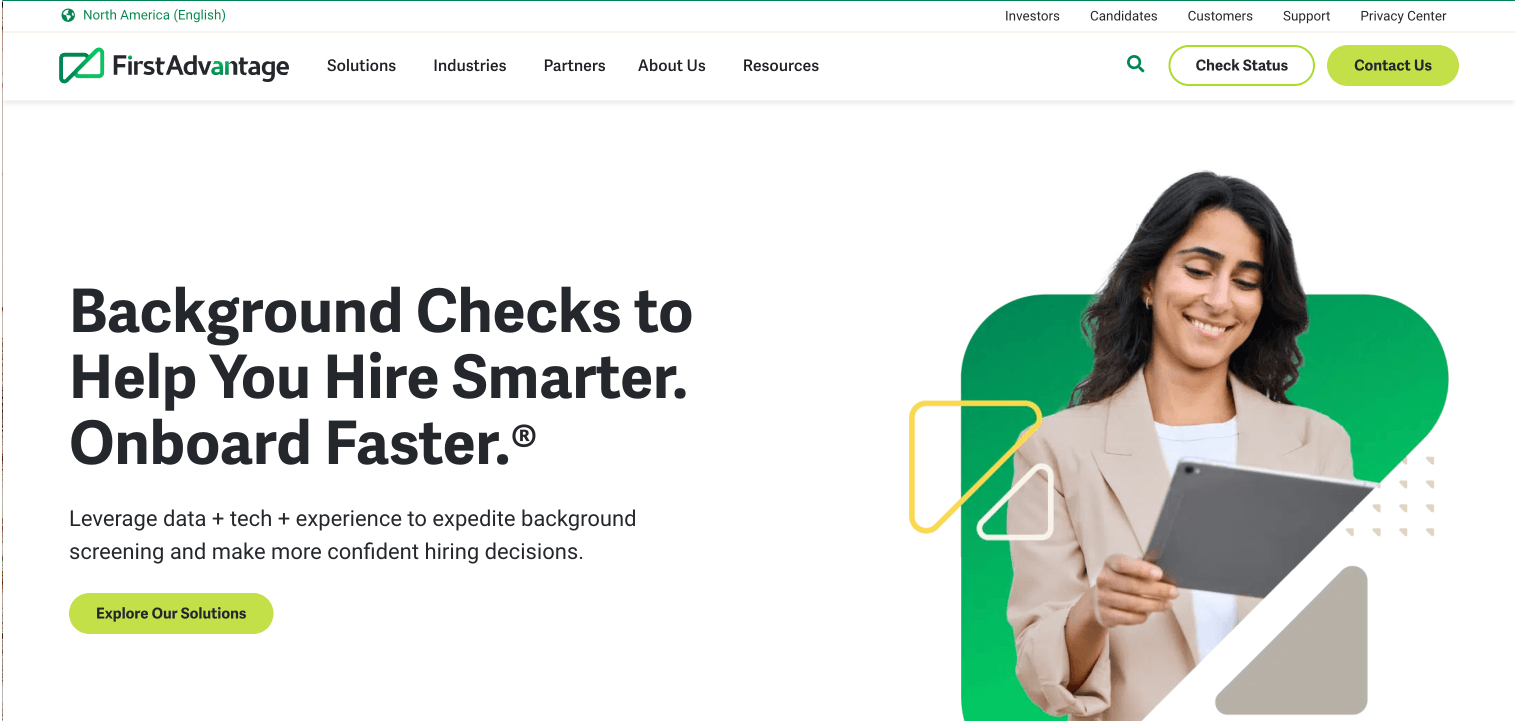Open the Candidates link
The width and height of the screenshot is (1515, 721).
1124,16
